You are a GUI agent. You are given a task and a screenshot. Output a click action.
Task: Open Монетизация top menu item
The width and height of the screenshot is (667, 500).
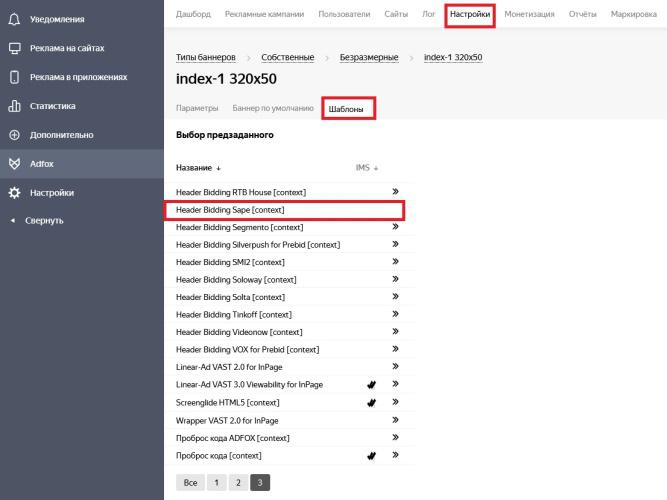tap(529, 14)
